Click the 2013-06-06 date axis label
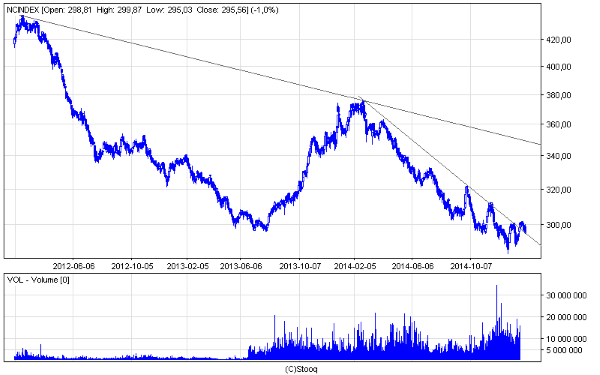Viewport: 600px width, 375px height. coord(241,266)
